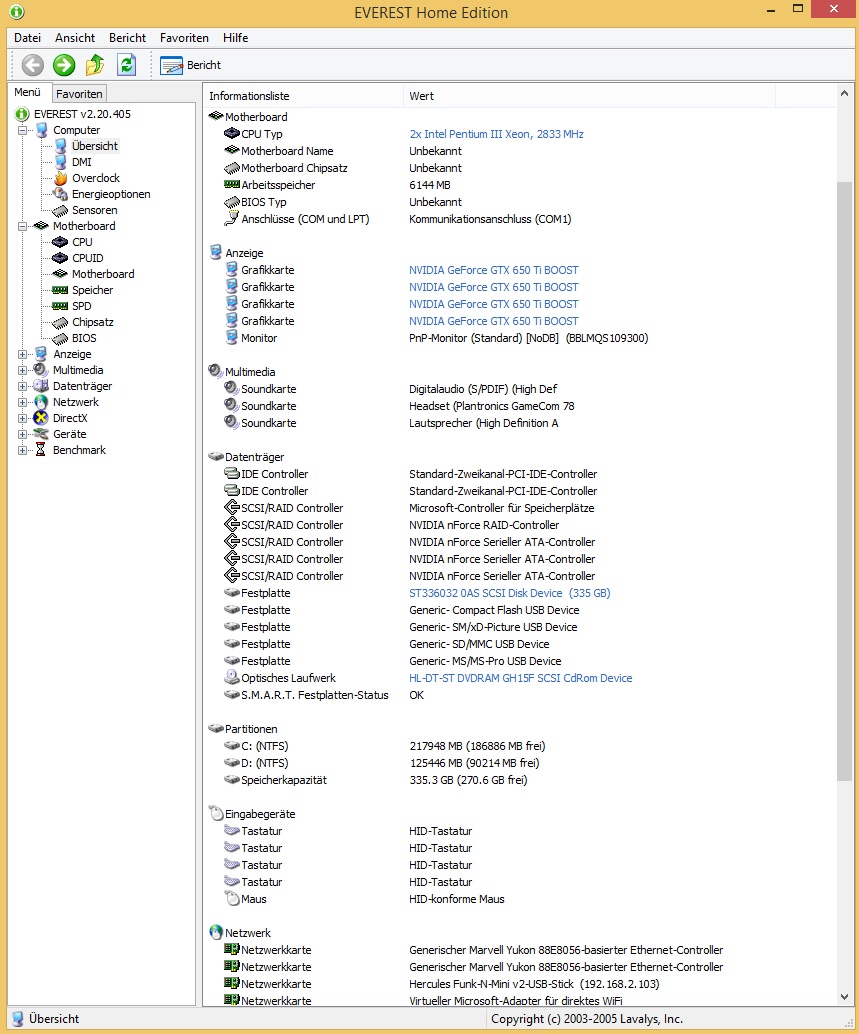Select Übersicht in the Computer tree

coord(95,146)
